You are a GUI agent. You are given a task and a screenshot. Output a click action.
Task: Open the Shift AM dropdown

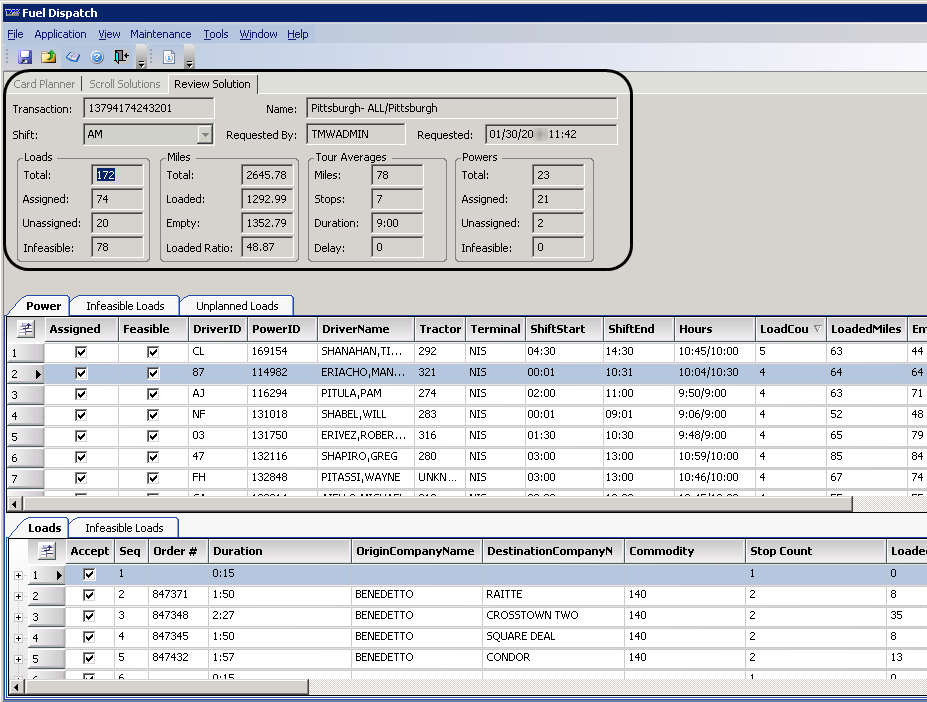click(205, 134)
